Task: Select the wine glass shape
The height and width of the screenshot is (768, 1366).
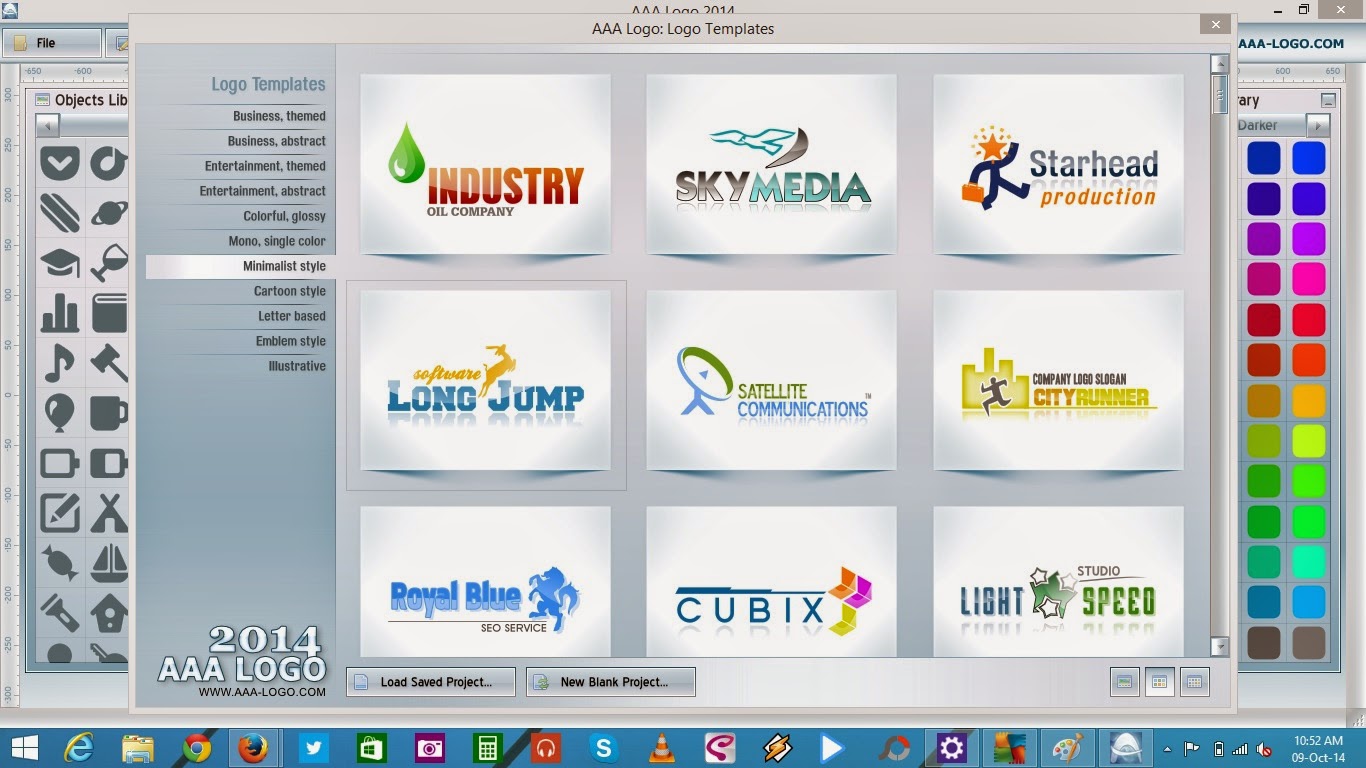Action: (109, 262)
